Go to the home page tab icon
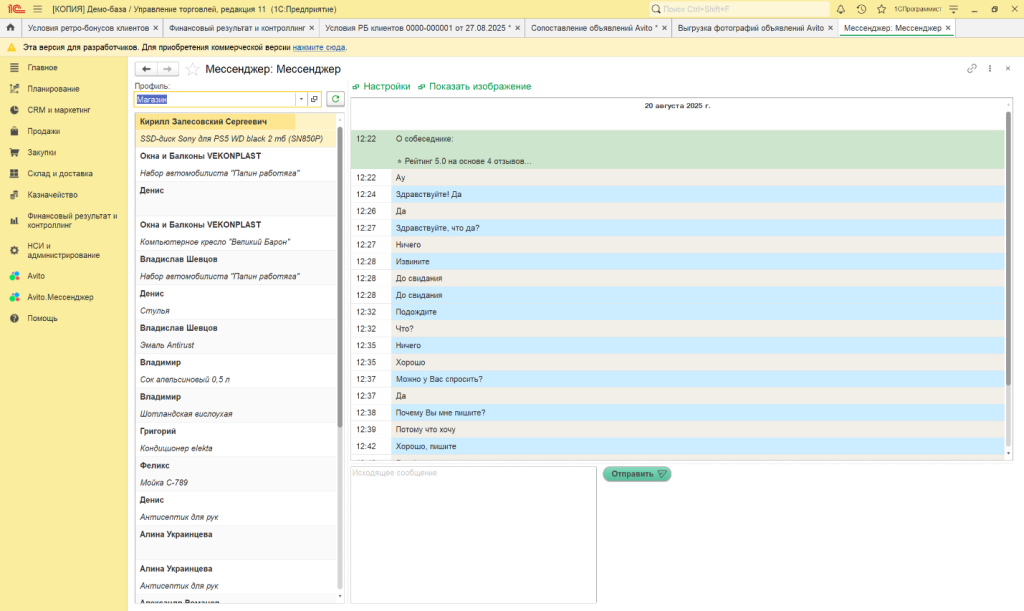Screen dimensions: 1024x611 coord(11,28)
